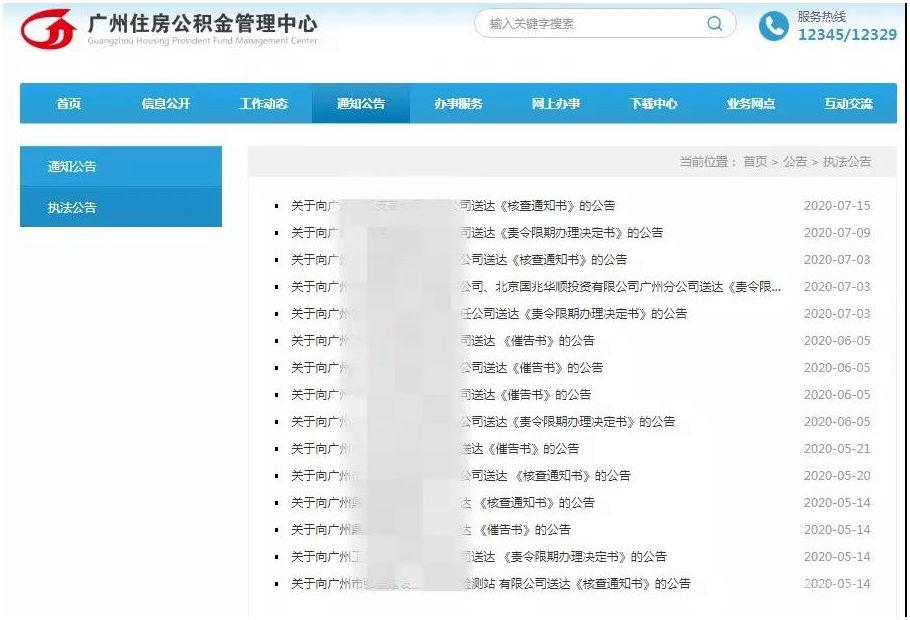910x620 pixels.
Task: Open the 信息公开 menu
Action: (166, 103)
